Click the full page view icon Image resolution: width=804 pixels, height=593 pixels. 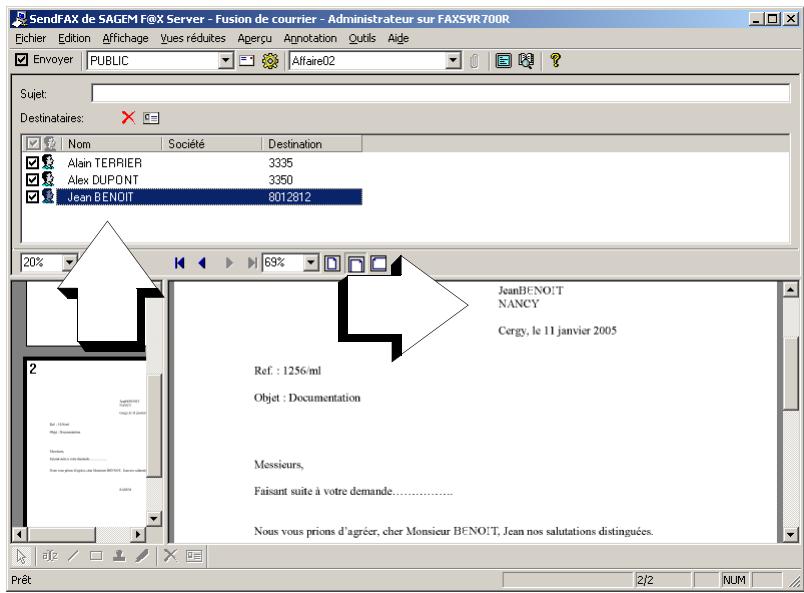coord(332,263)
